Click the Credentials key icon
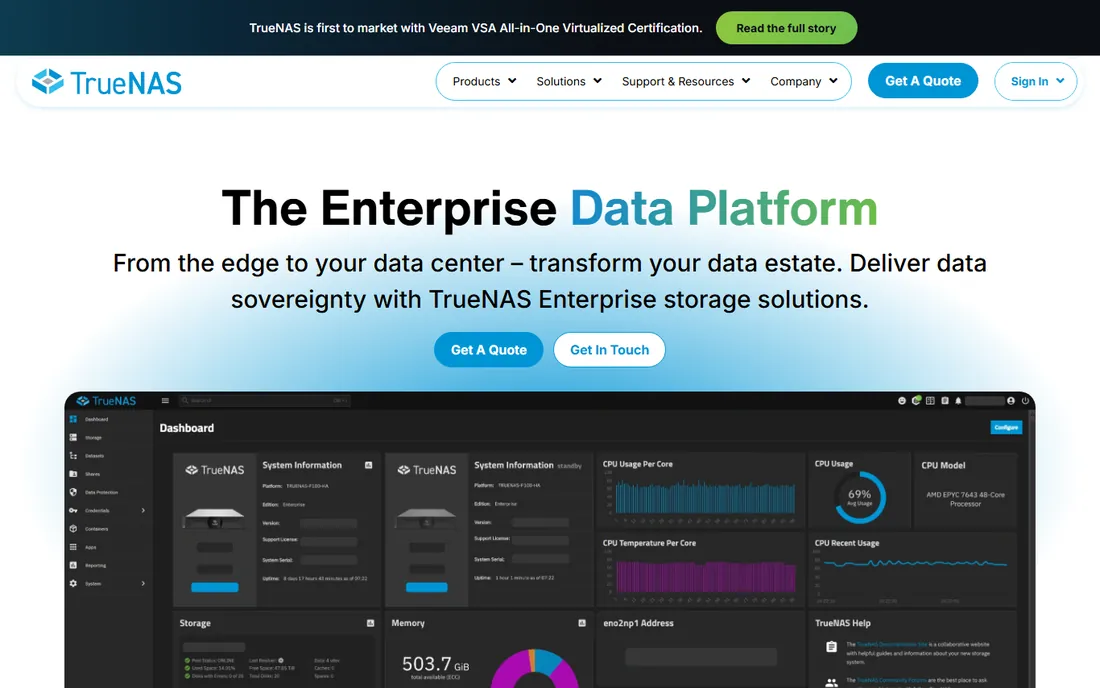 coord(73,510)
